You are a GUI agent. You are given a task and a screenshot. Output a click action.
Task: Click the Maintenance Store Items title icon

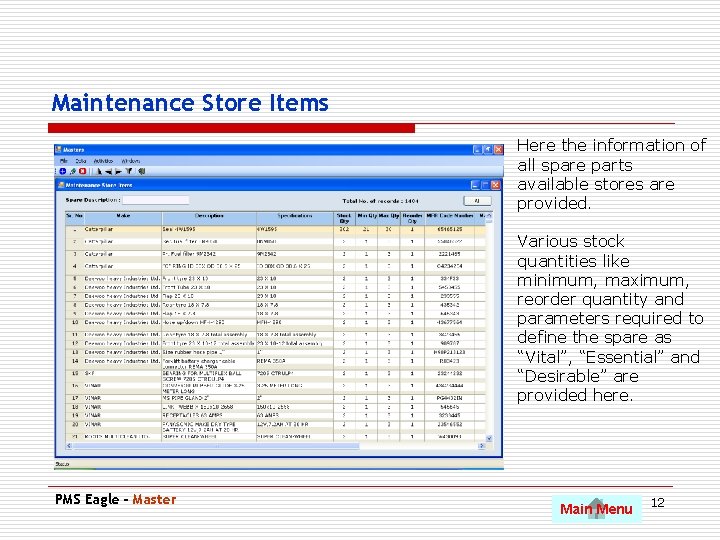(x=61, y=185)
